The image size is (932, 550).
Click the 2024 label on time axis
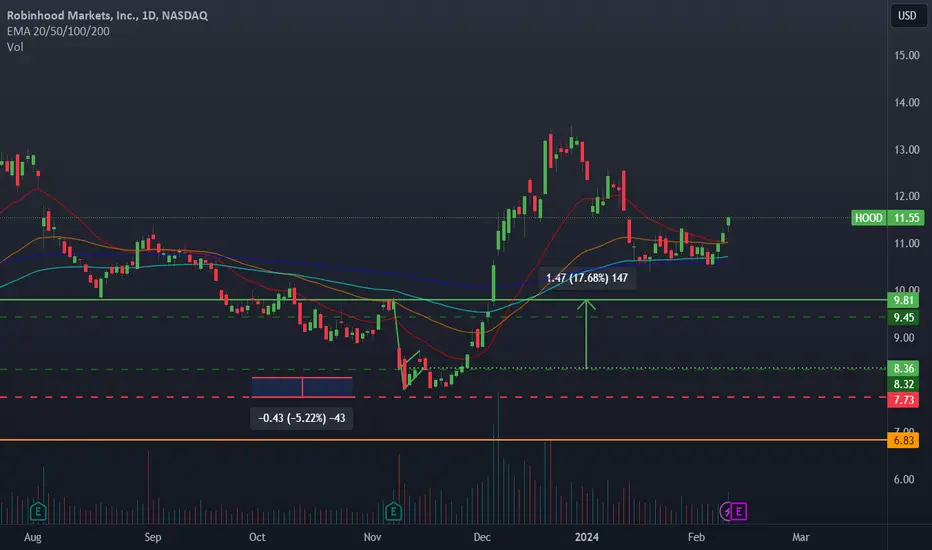[587, 538]
